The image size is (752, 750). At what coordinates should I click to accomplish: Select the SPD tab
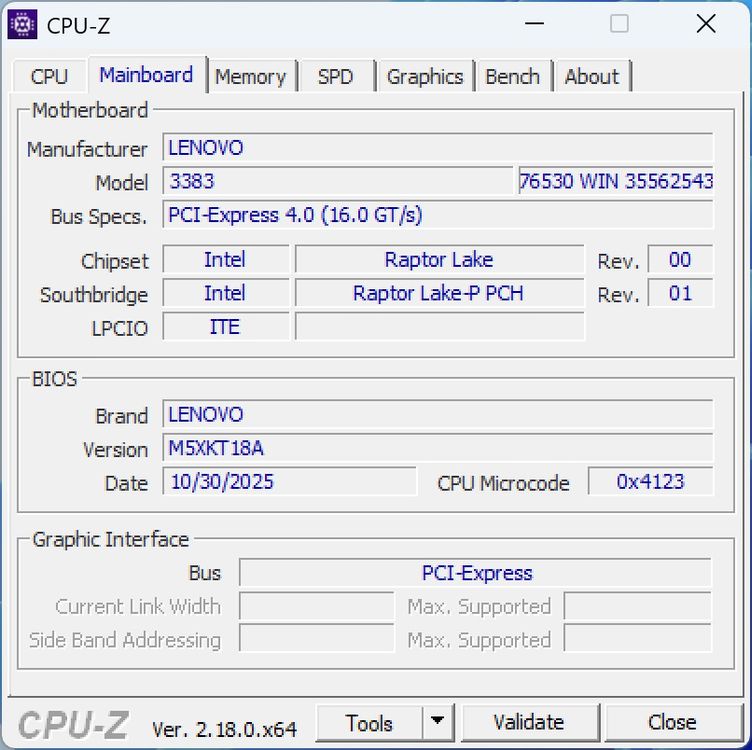pyautogui.click(x=335, y=77)
